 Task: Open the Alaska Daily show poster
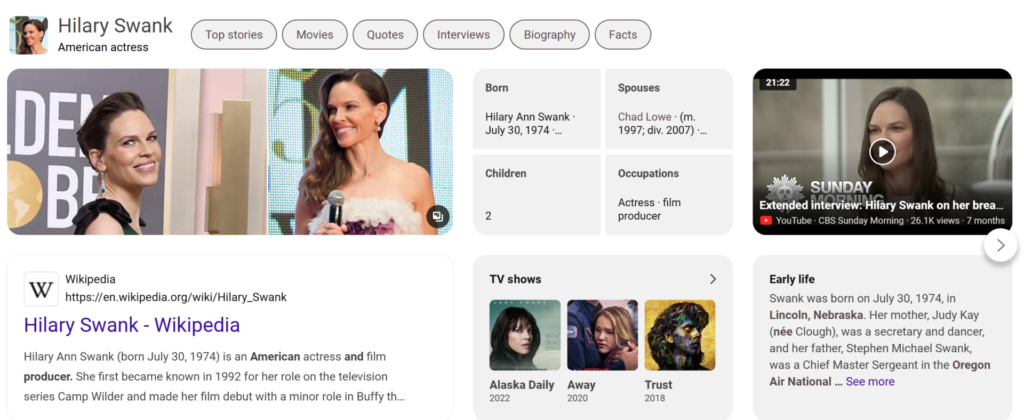click(x=524, y=336)
